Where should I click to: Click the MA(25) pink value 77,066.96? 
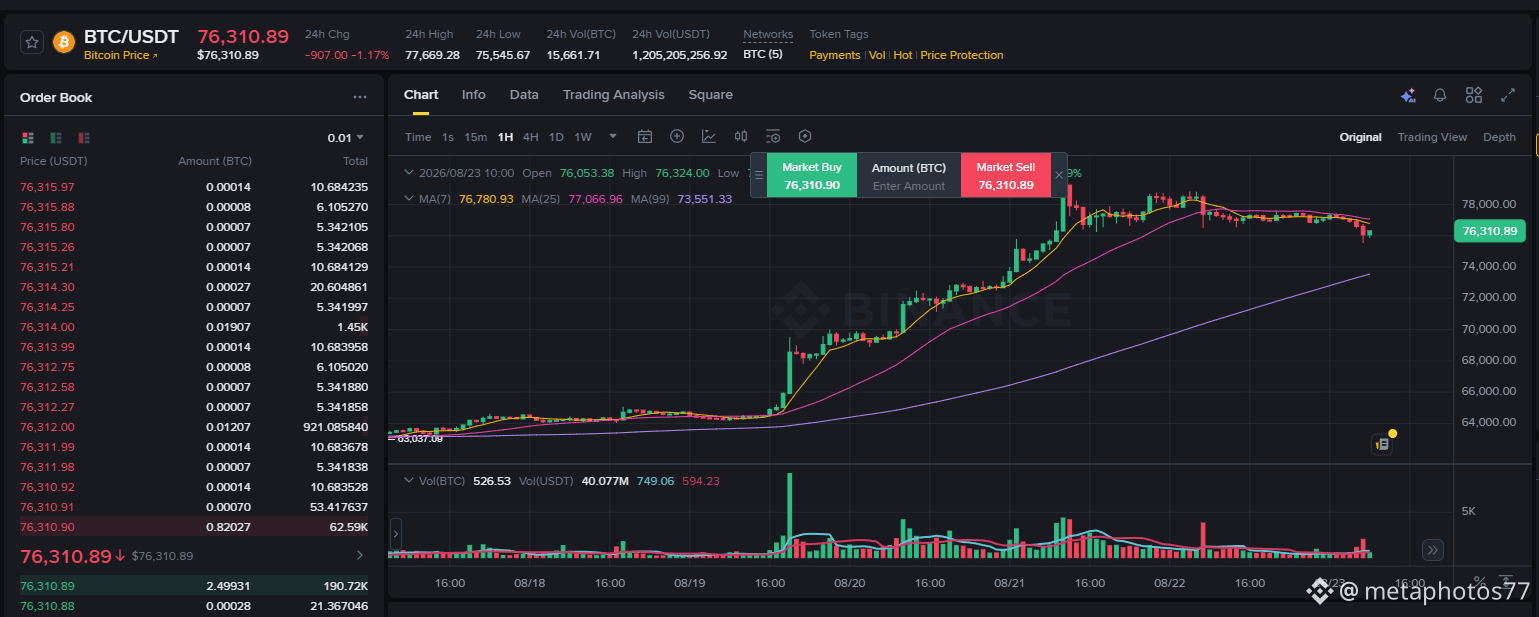point(595,199)
